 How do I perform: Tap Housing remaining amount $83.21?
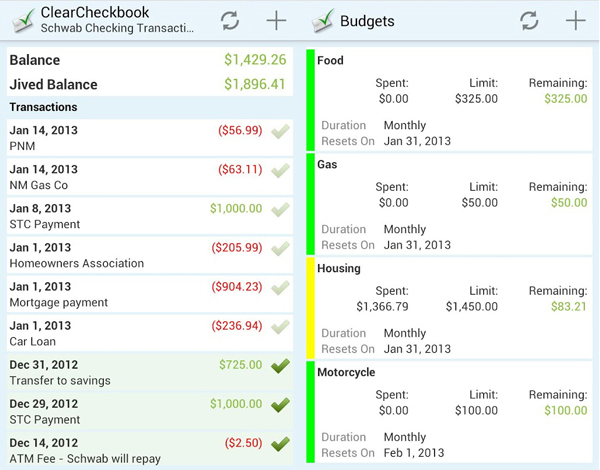[569, 307]
